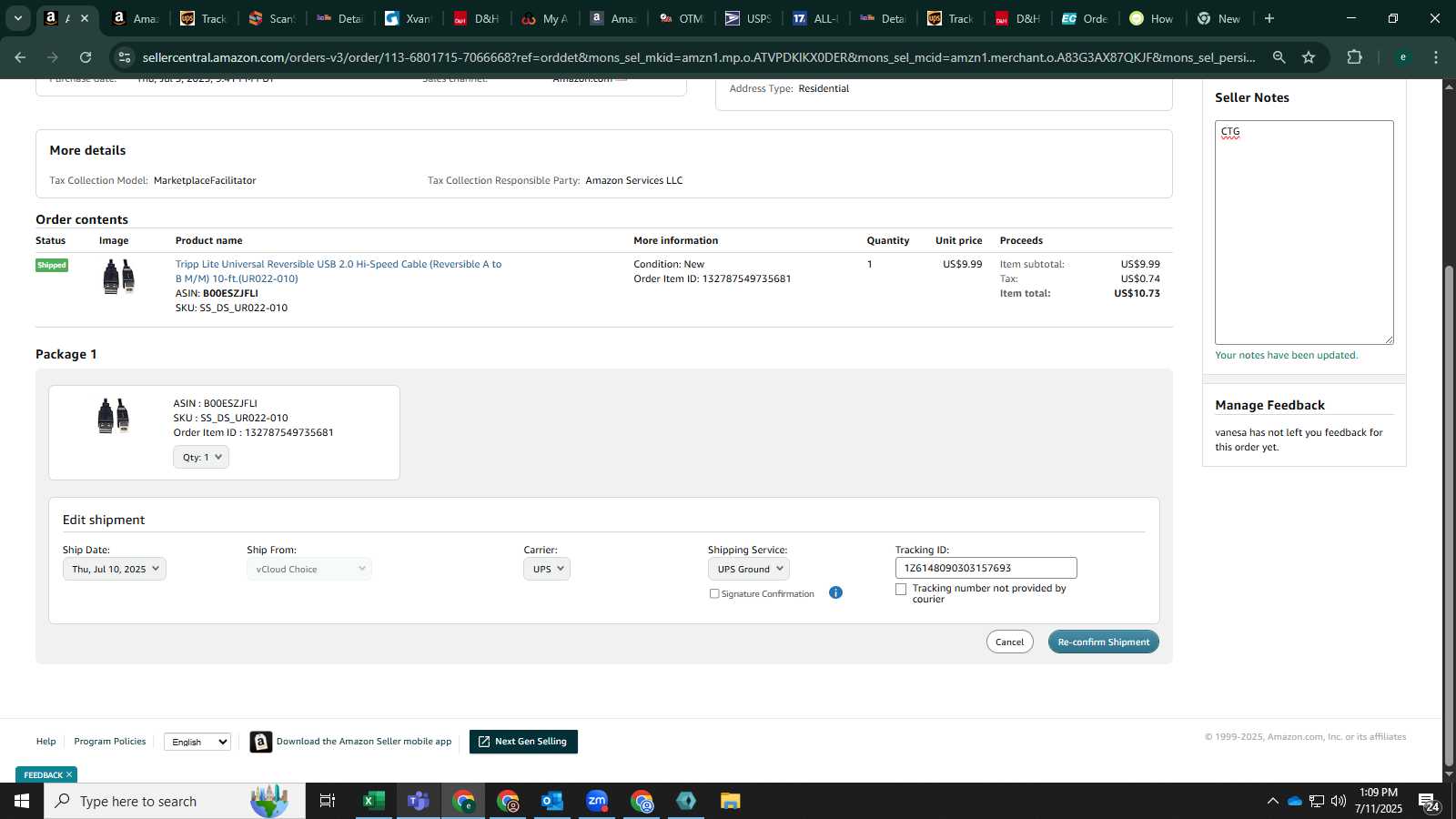Click Re-confirm Shipment button
The image size is (1456, 819).
(x=1103, y=642)
